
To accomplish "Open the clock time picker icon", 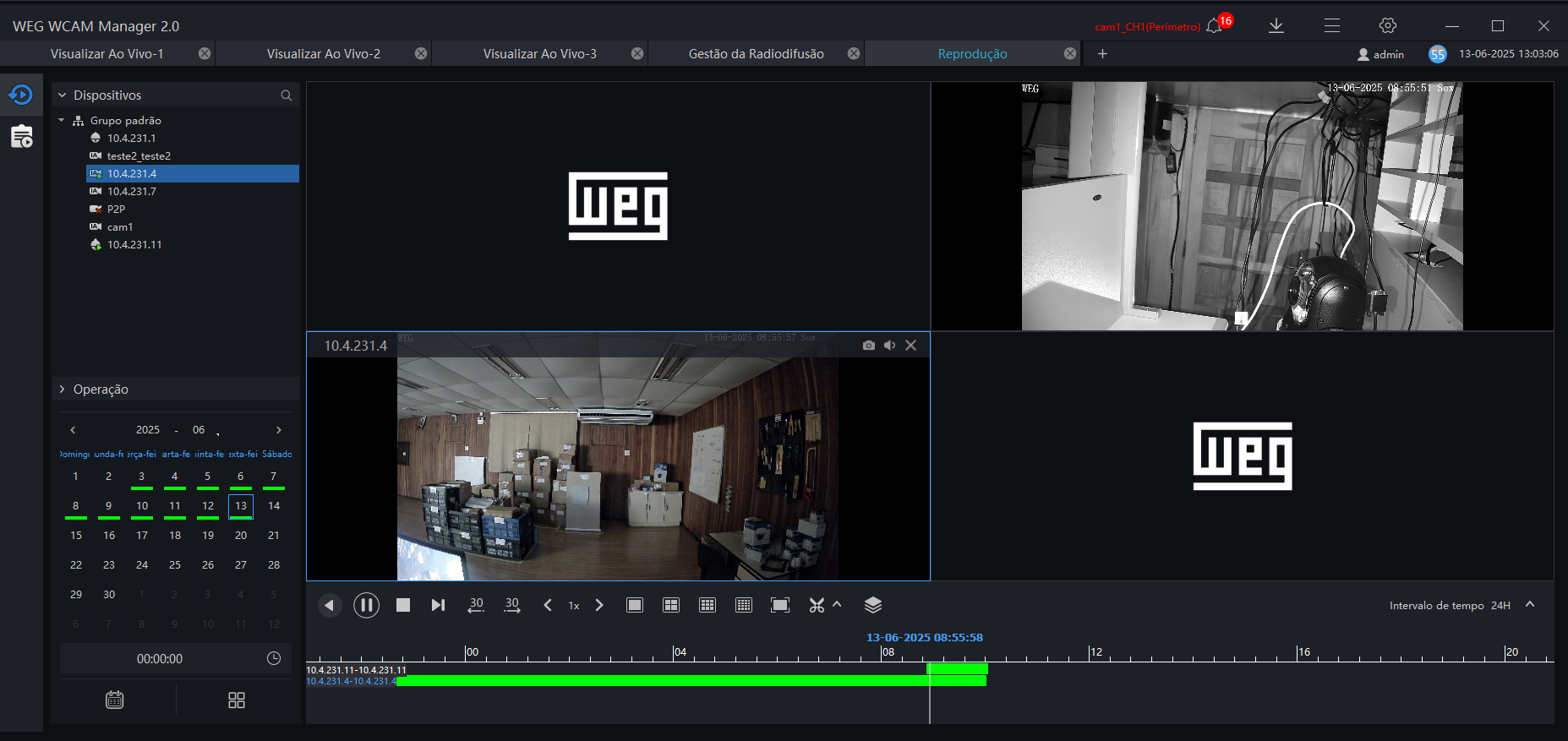I will tap(274, 658).
